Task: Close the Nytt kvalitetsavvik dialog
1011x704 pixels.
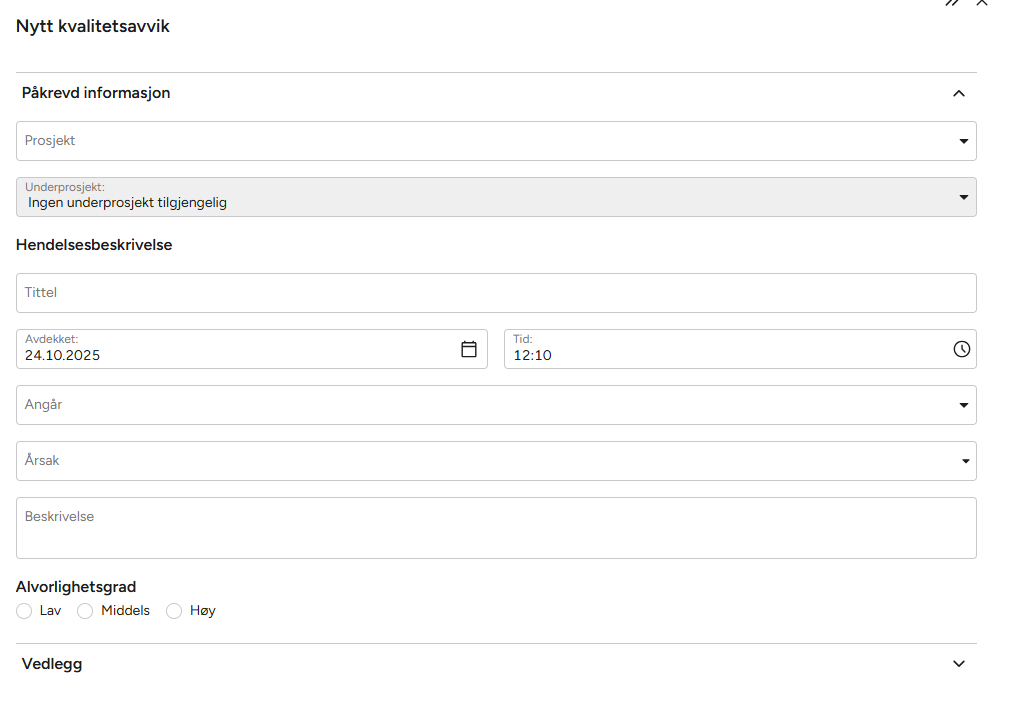Action: (x=982, y=3)
